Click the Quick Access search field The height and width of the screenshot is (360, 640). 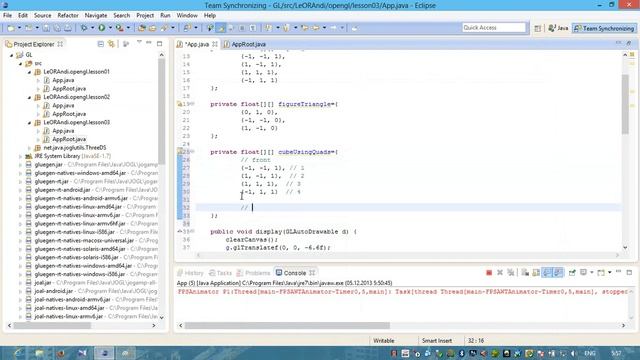[494, 28]
